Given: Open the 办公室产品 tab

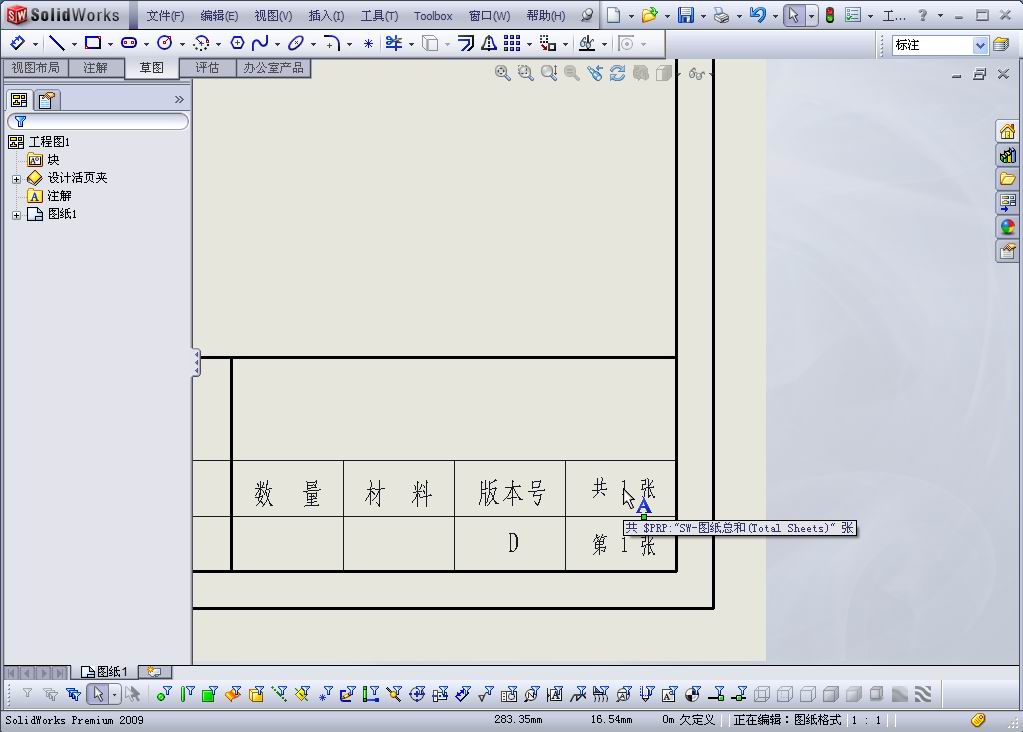Looking at the screenshot, I should click(273, 68).
